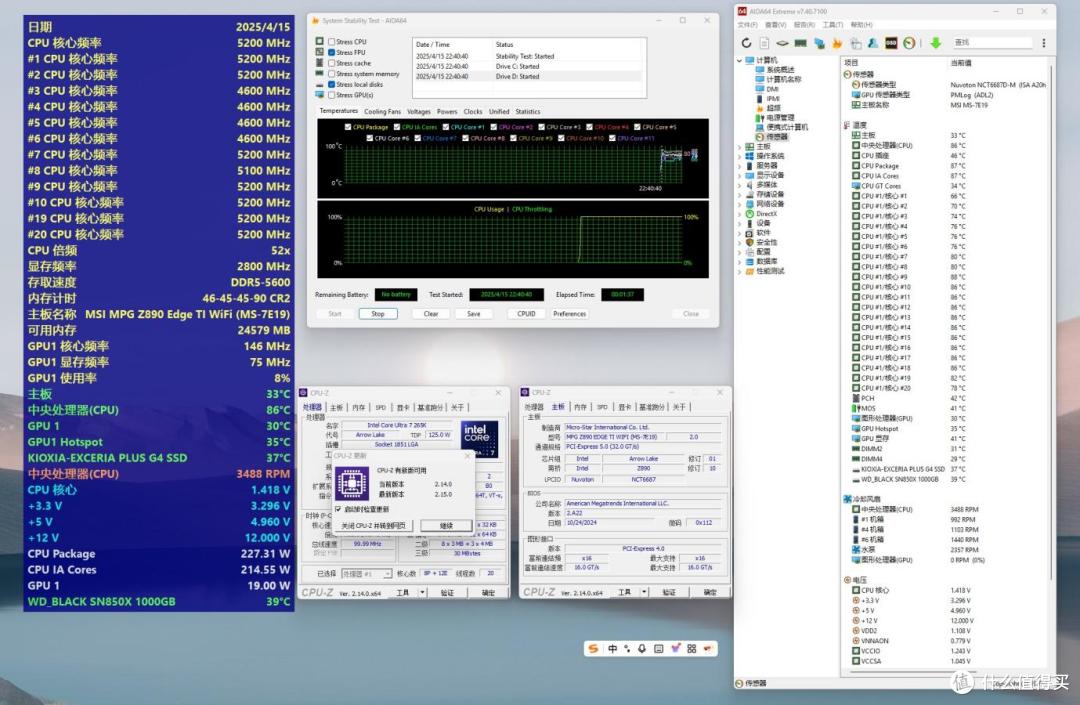Screen dimensions: 1080x705
Task: Click the three-dot menu icon in AIDA64
Action: coord(1043,43)
